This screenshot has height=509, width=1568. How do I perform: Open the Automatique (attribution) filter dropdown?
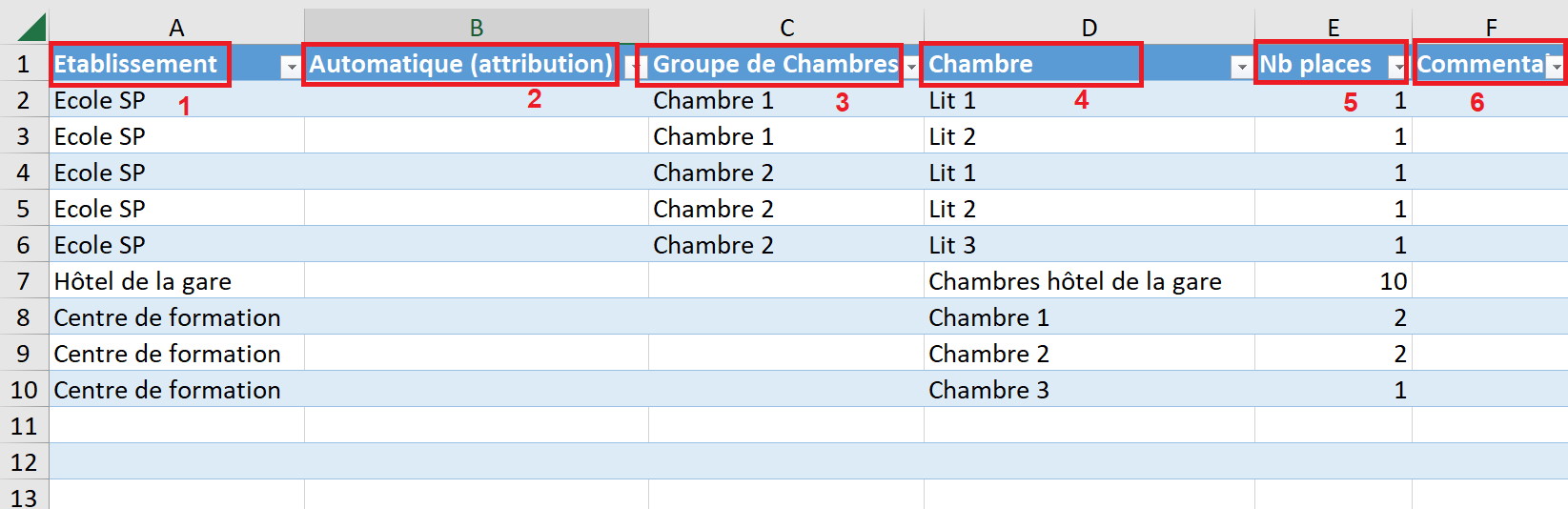click(633, 67)
